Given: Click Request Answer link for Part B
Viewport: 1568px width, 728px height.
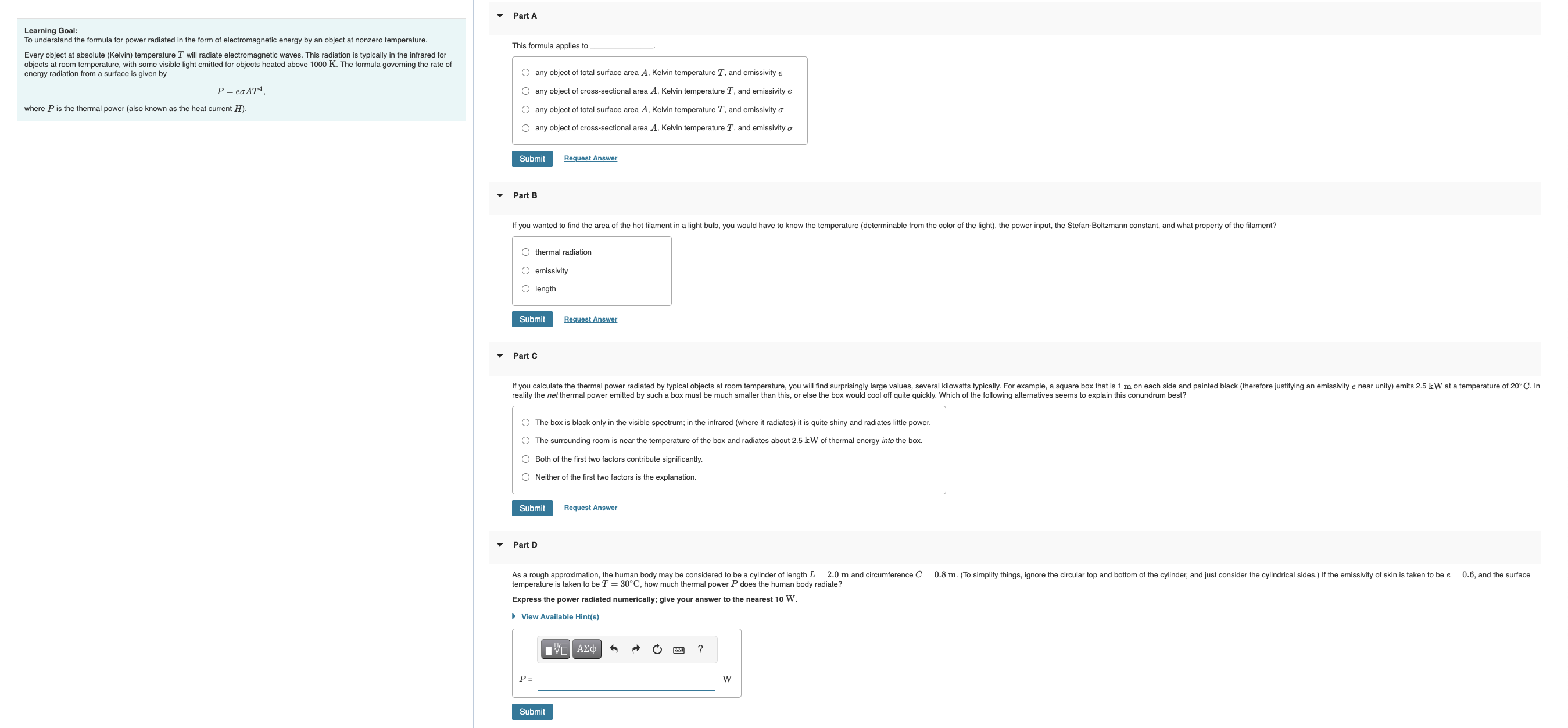Looking at the screenshot, I should (590, 319).
